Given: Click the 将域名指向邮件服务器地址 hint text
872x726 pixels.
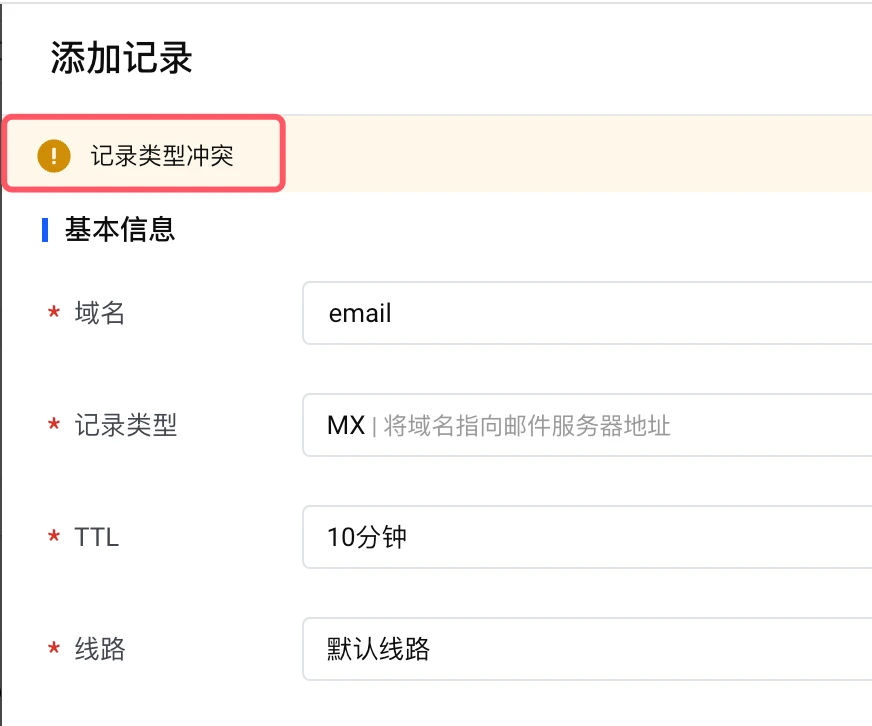Looking at the screenshot, I should coord(527,427).
